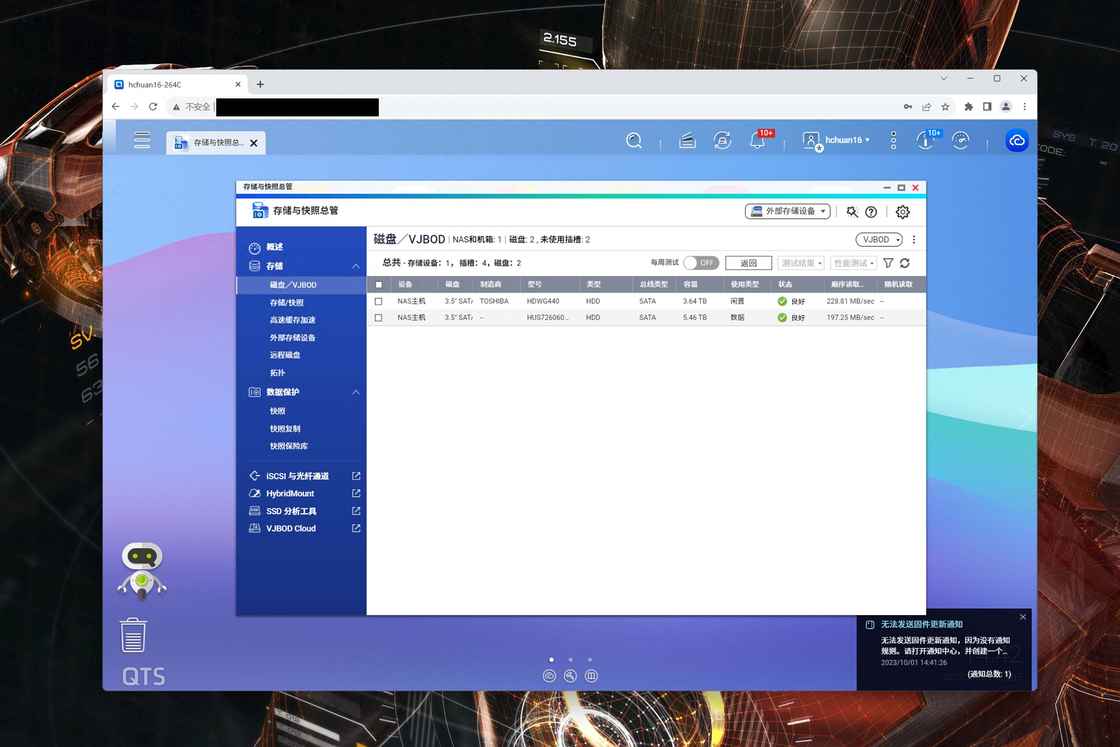Select 远程磁盘 in the sidebar
This screenshot has height=747, width=1120.
pyautogui.click(x=285, y=355)
